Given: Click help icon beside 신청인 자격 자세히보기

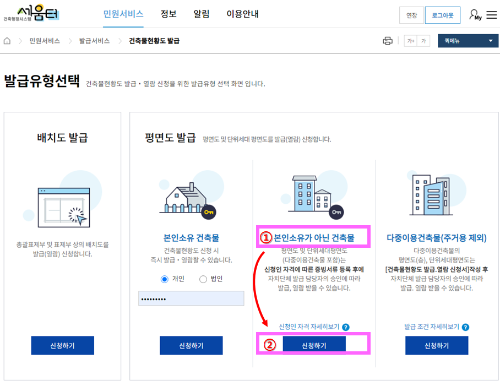Looking at the screenshot, I should click(346, 327).
